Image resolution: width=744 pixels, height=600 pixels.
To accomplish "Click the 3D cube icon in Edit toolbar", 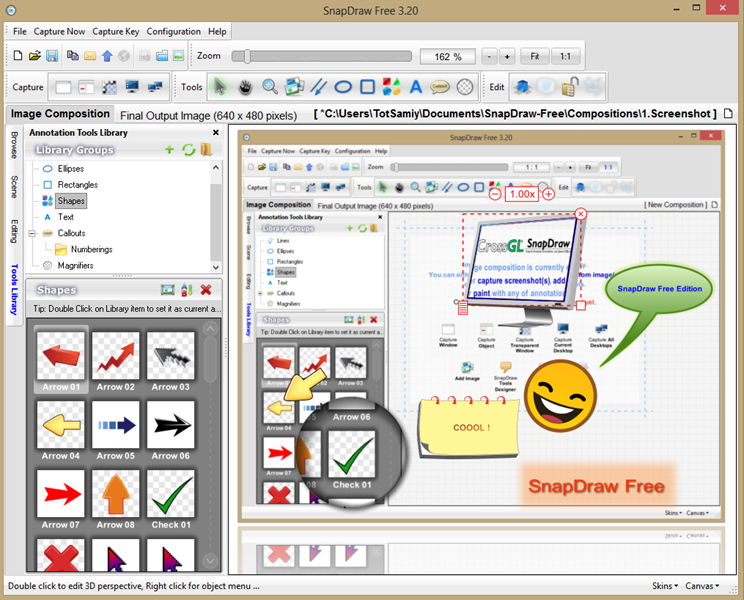I will click(523, 87).
